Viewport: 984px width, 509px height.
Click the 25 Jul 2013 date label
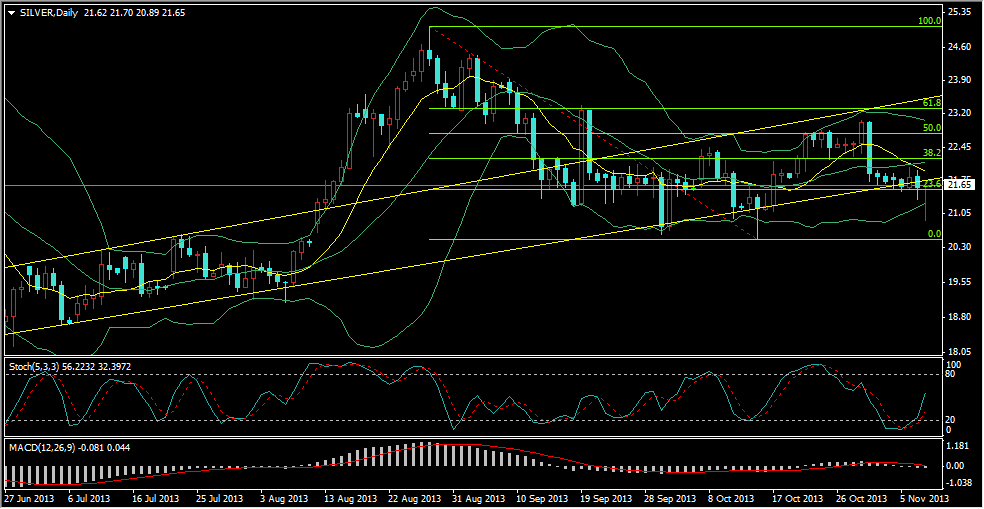pos(219,500)
